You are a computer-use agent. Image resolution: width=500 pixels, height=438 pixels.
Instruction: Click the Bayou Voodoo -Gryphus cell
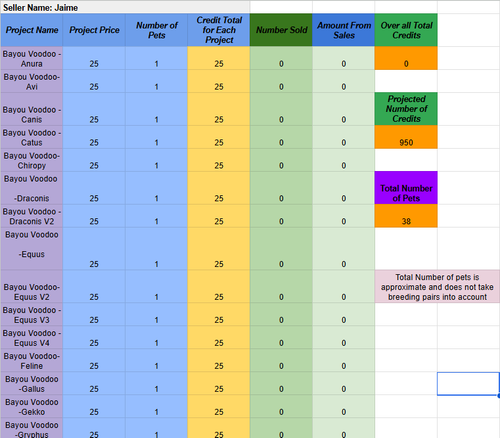point(32,428)
